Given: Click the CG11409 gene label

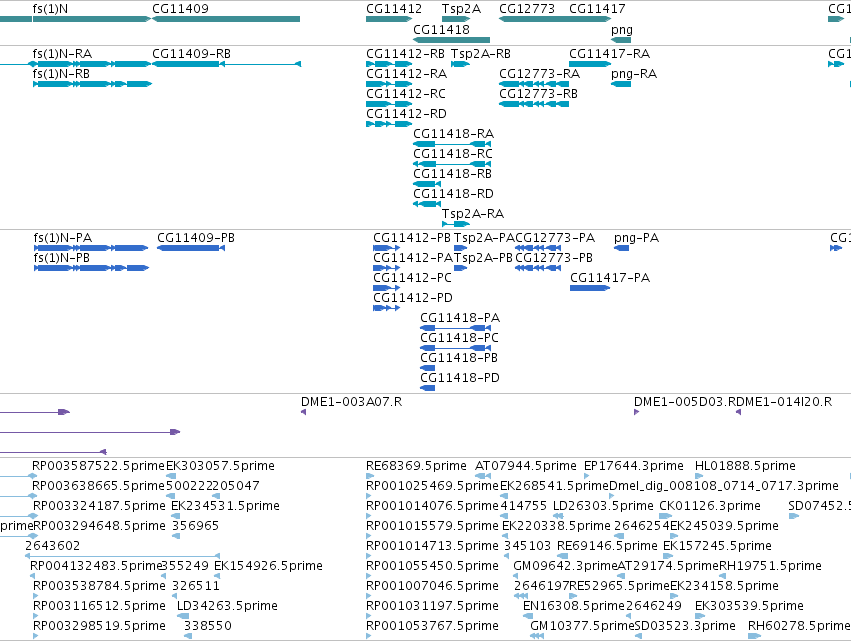Looking at the screenshot, I should tap(180, 9).
